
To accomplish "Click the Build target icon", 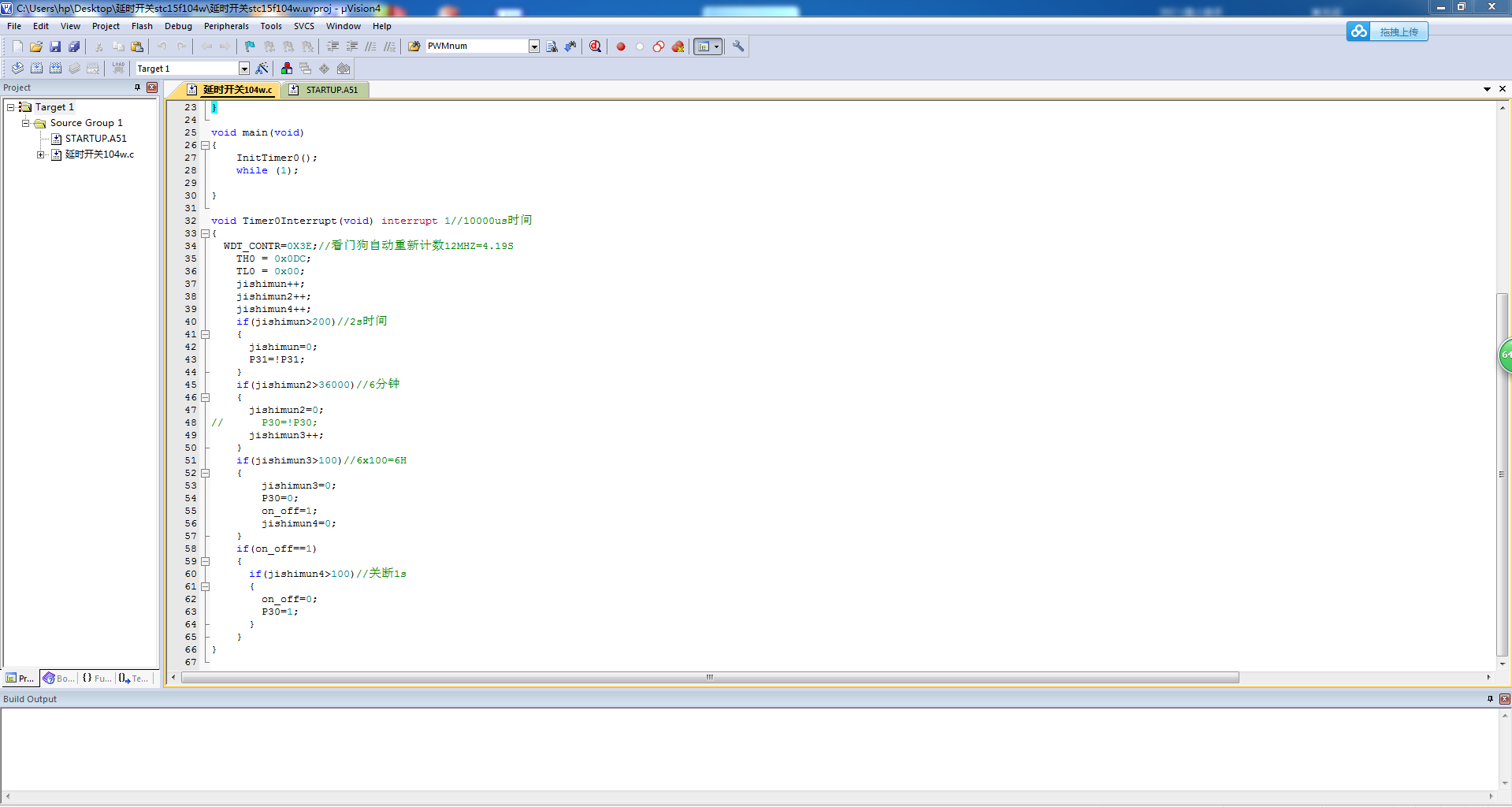I will coord(36,69).
